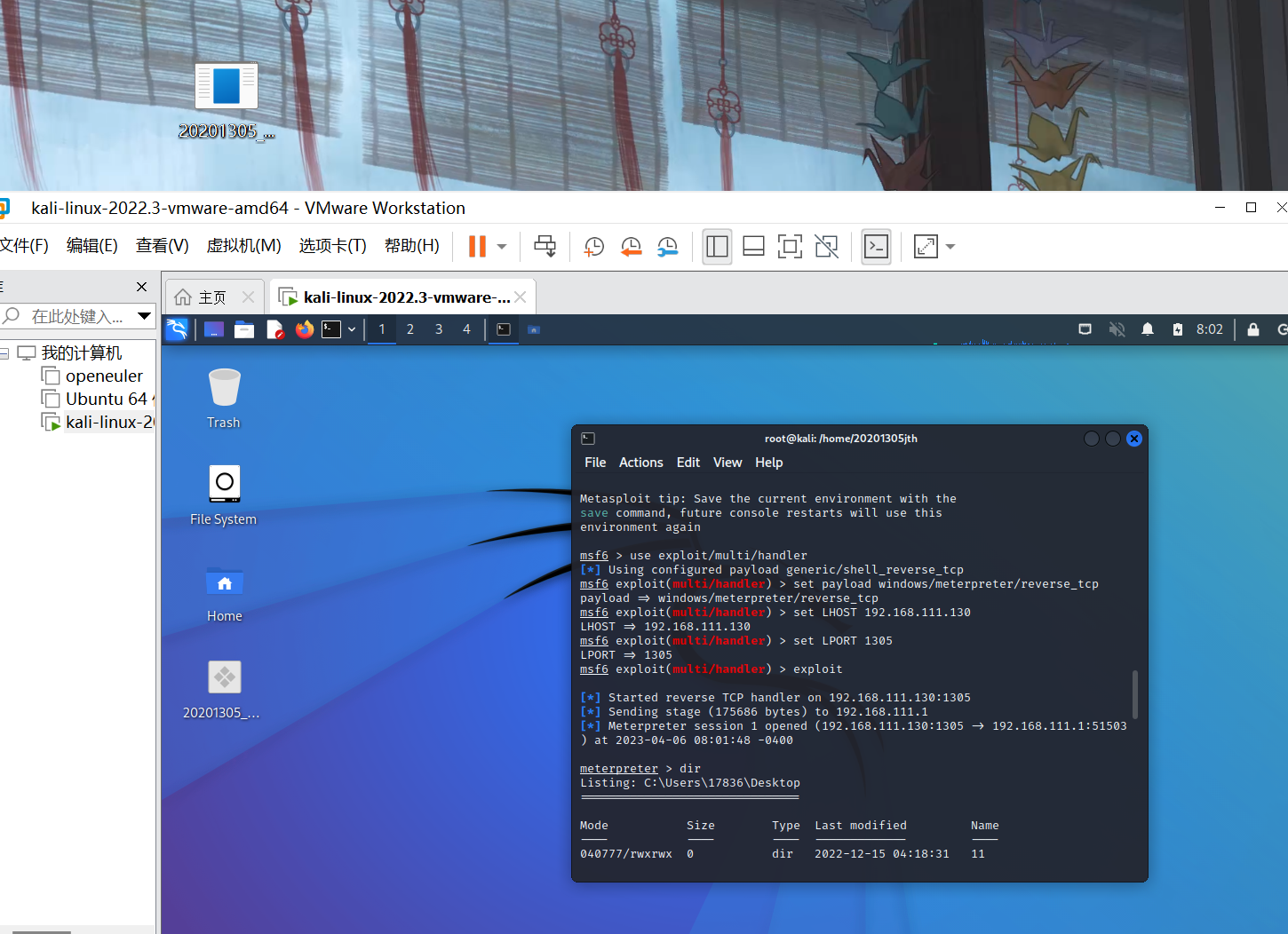This screenshot has height=934, width=1288.
Task: Launch the file manager from Kali panel
Action: pos(244,329)
